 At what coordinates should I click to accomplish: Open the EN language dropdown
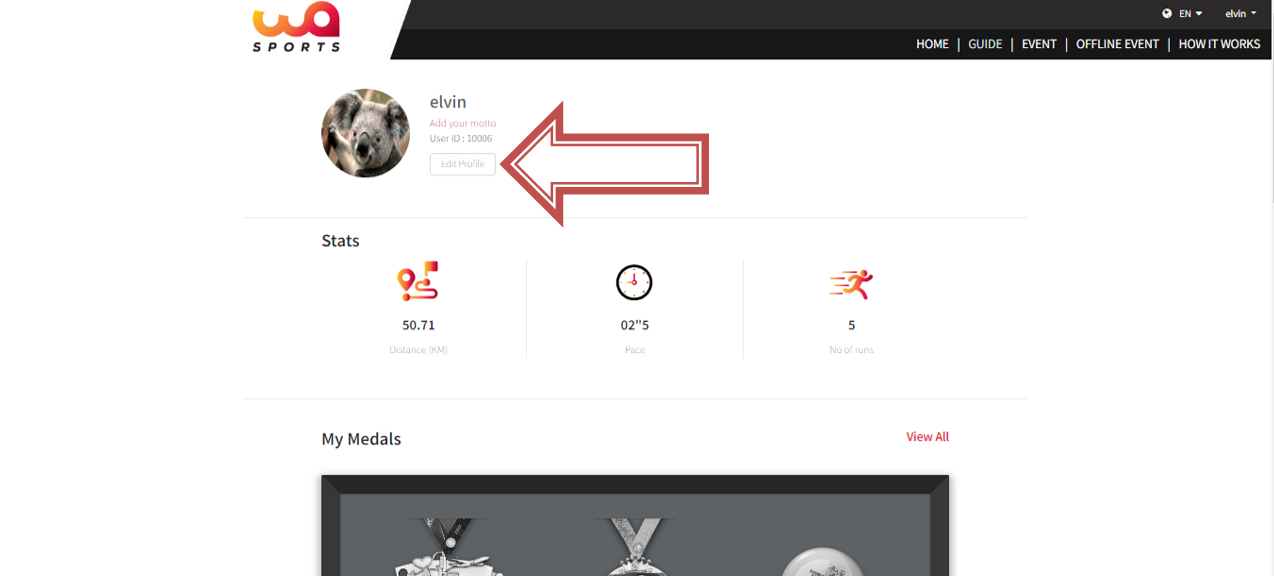click(x=1190, y=14)
